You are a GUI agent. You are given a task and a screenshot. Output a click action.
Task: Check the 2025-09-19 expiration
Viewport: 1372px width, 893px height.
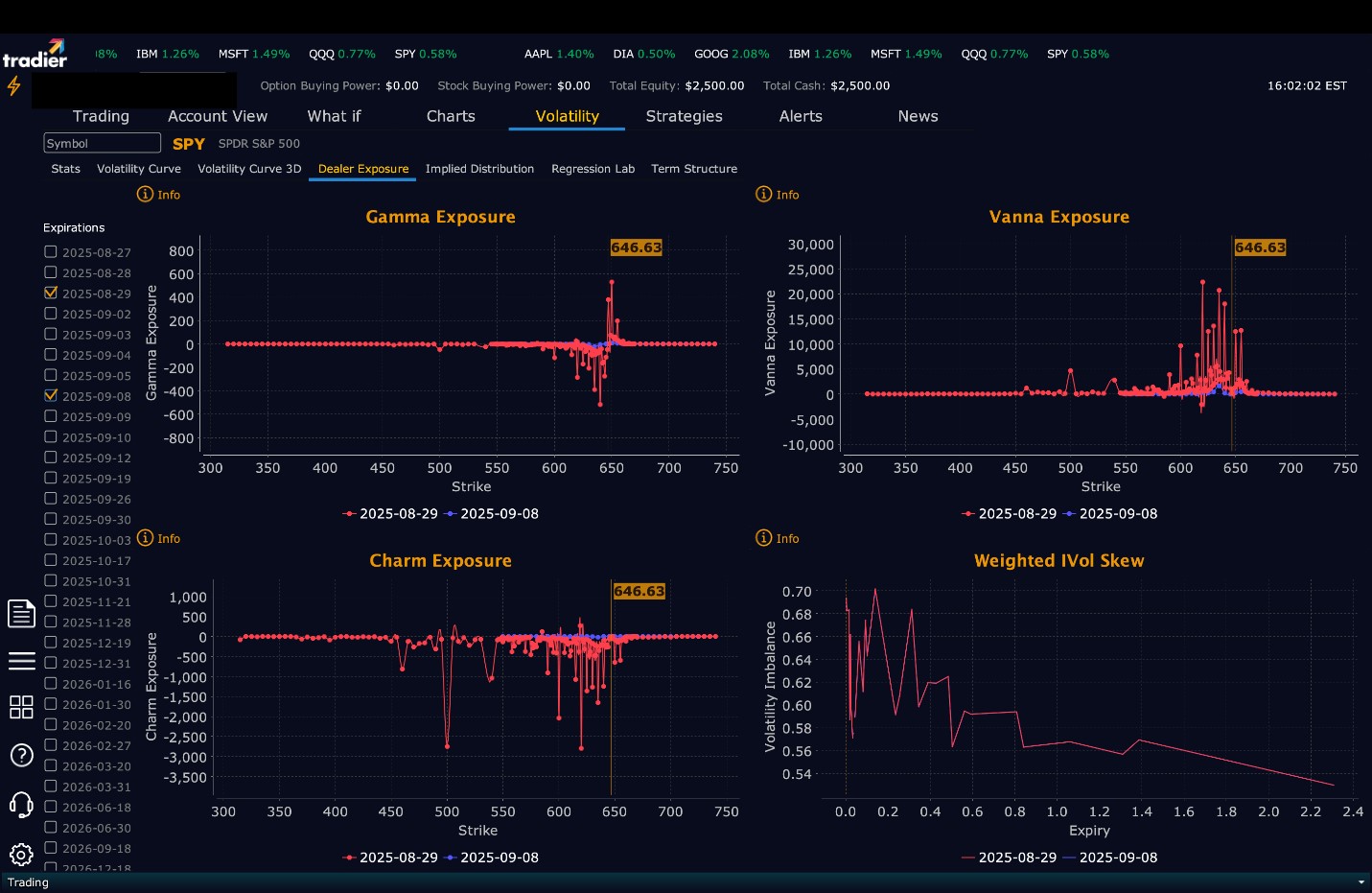coord(51,478)
